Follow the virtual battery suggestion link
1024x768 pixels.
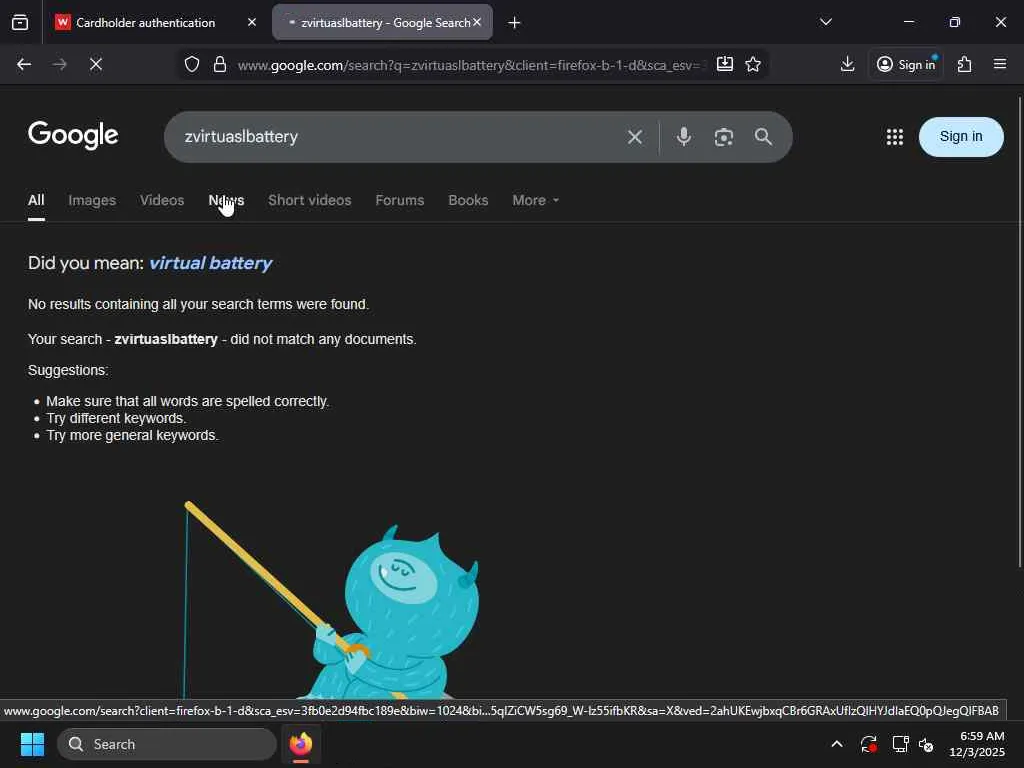(210, 263)
